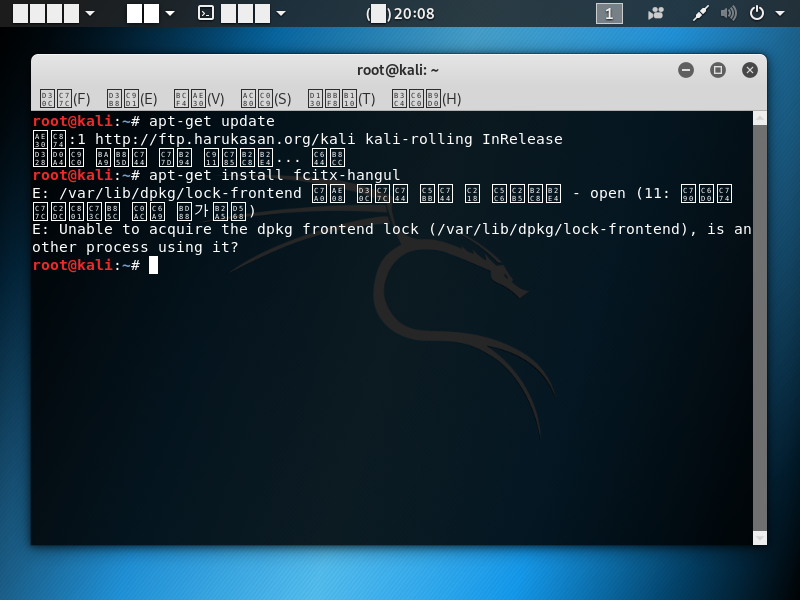Click the root@kali: ~ window title bar

[x=398, y=70]
